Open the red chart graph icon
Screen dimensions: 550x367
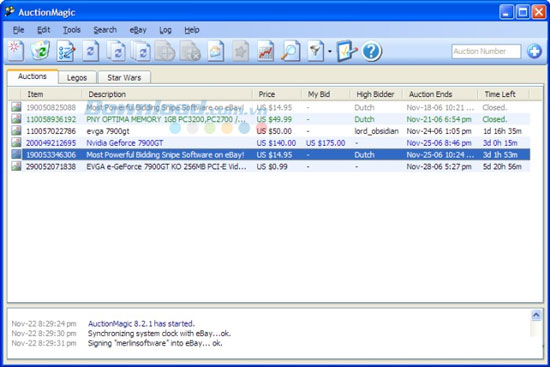(x=266, y=51)
